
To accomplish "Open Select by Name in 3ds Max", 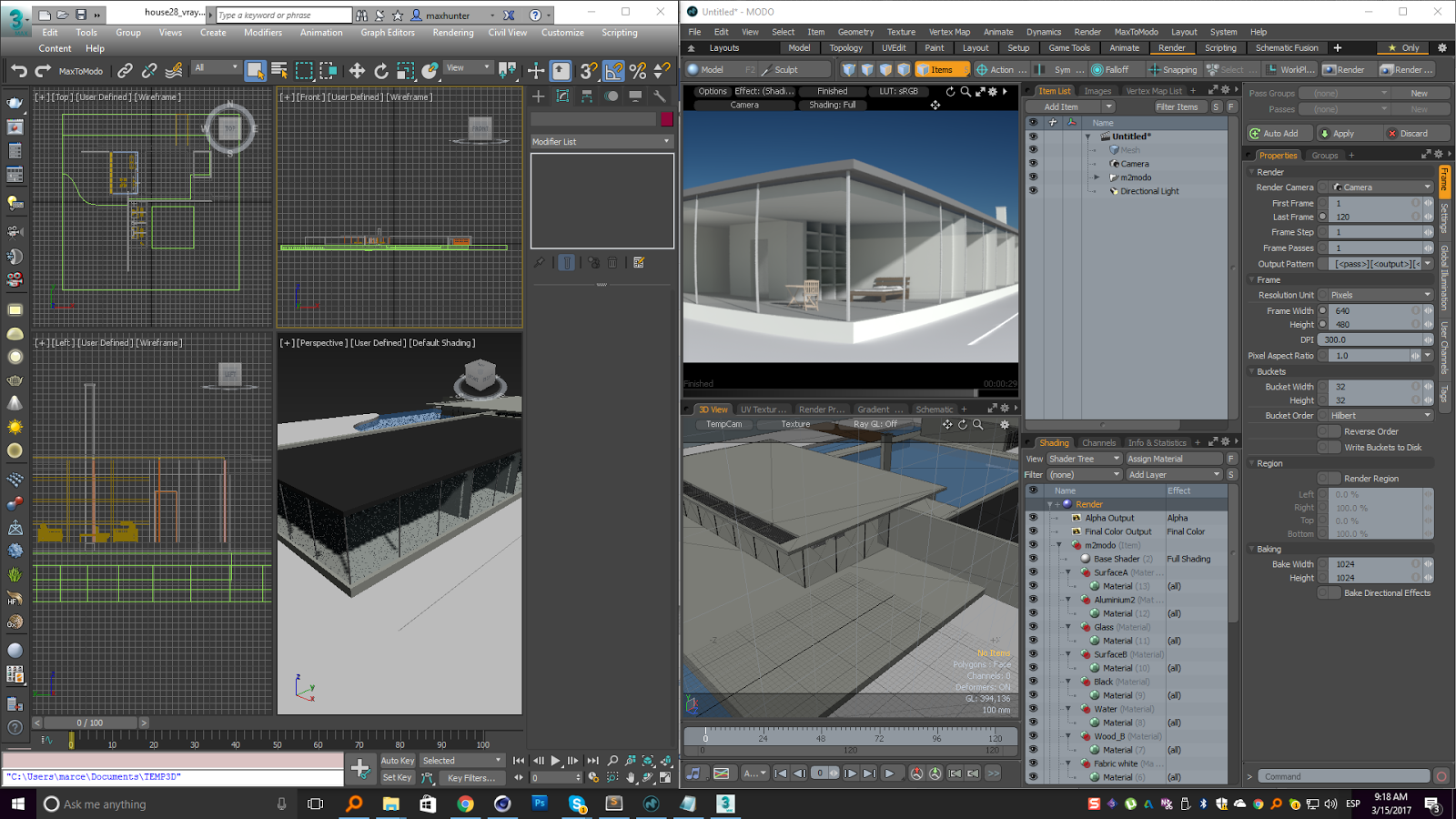I will [279, 70].
